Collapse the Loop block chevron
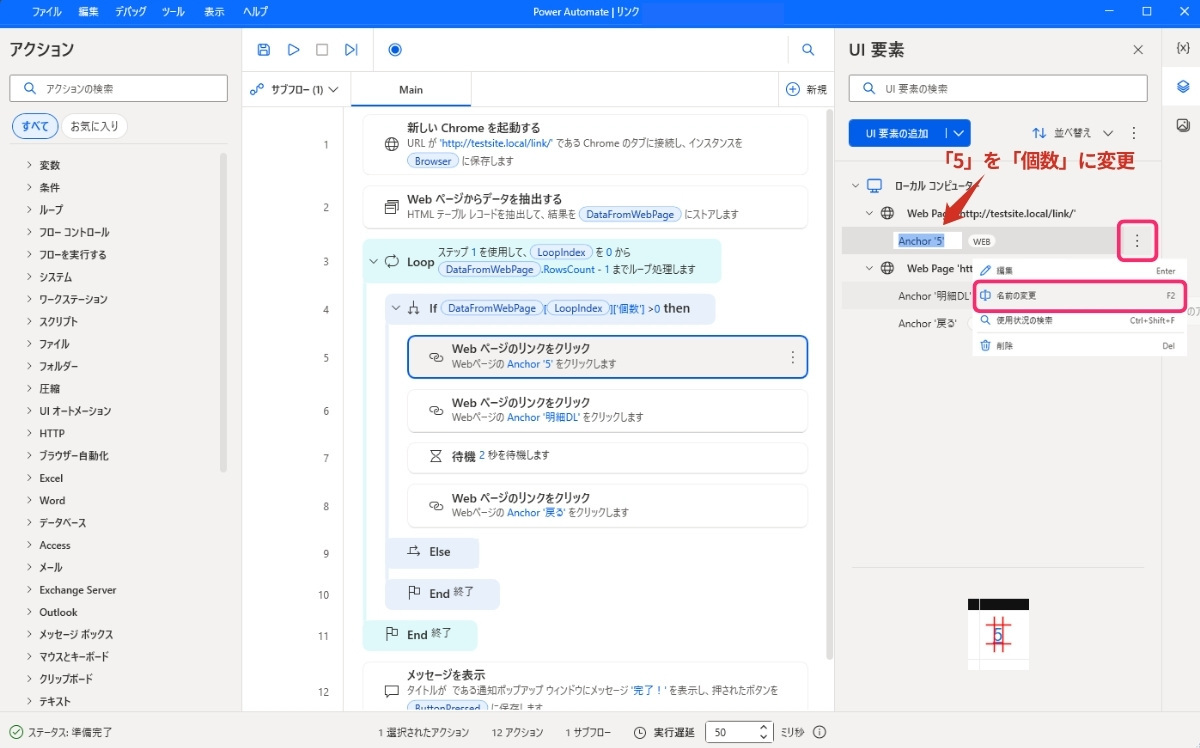This screenshot has width=1200, height=748. pyautogui.click(x=374, y=262)
